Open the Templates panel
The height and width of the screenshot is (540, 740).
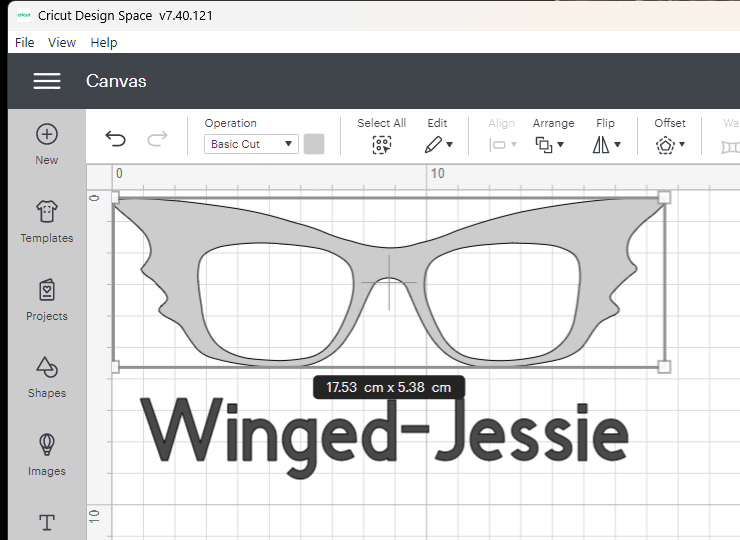47,221
